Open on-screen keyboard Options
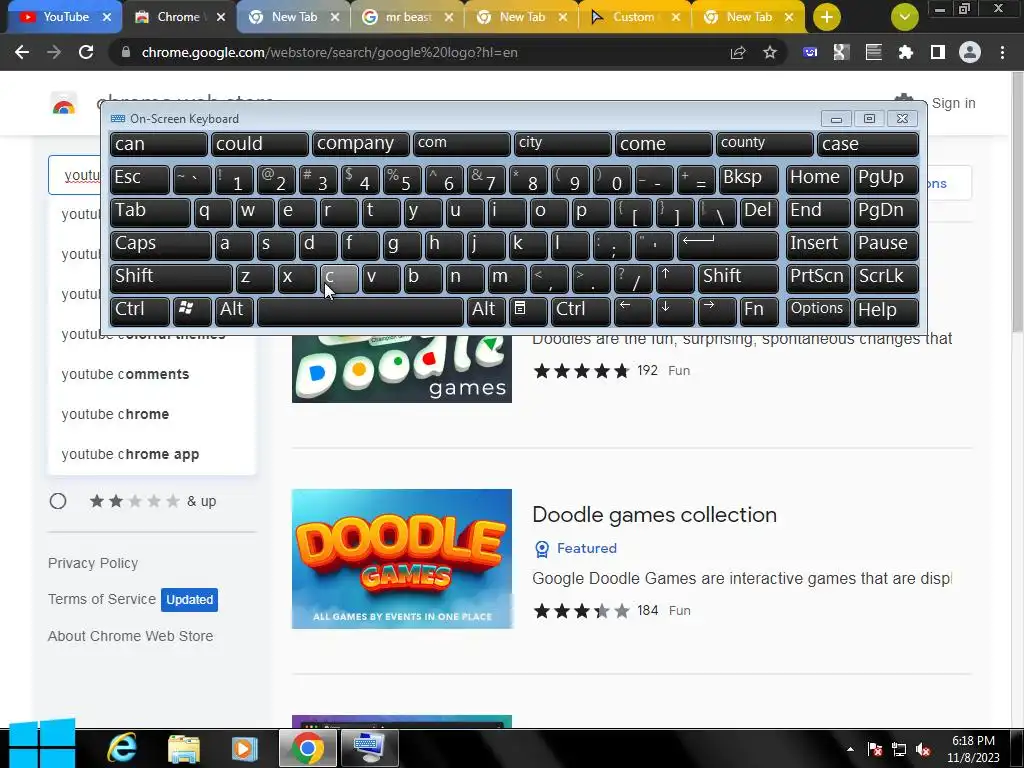The image size is (1024, 768). [818, 311]
